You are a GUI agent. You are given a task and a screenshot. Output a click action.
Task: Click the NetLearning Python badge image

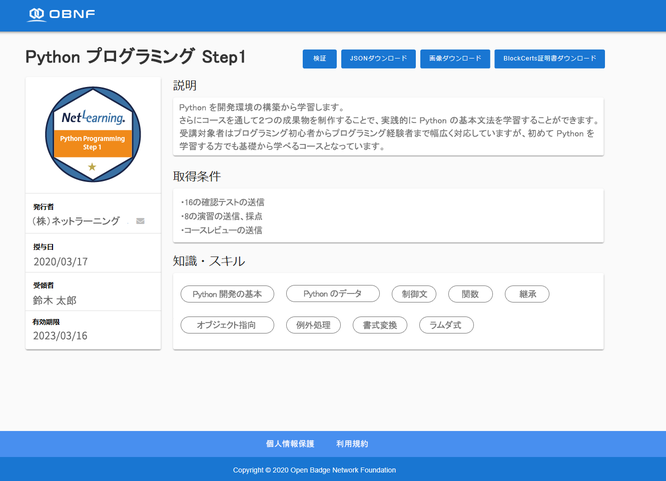pyautogui.click(x=93, y=134)
